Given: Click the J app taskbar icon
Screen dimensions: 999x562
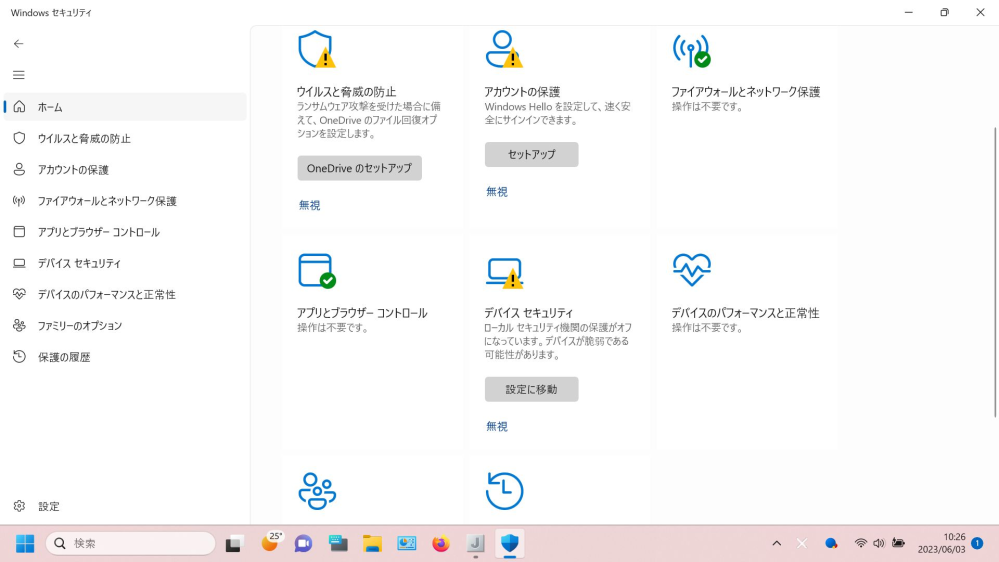Looking at the screenshot, I should [475, 544].
